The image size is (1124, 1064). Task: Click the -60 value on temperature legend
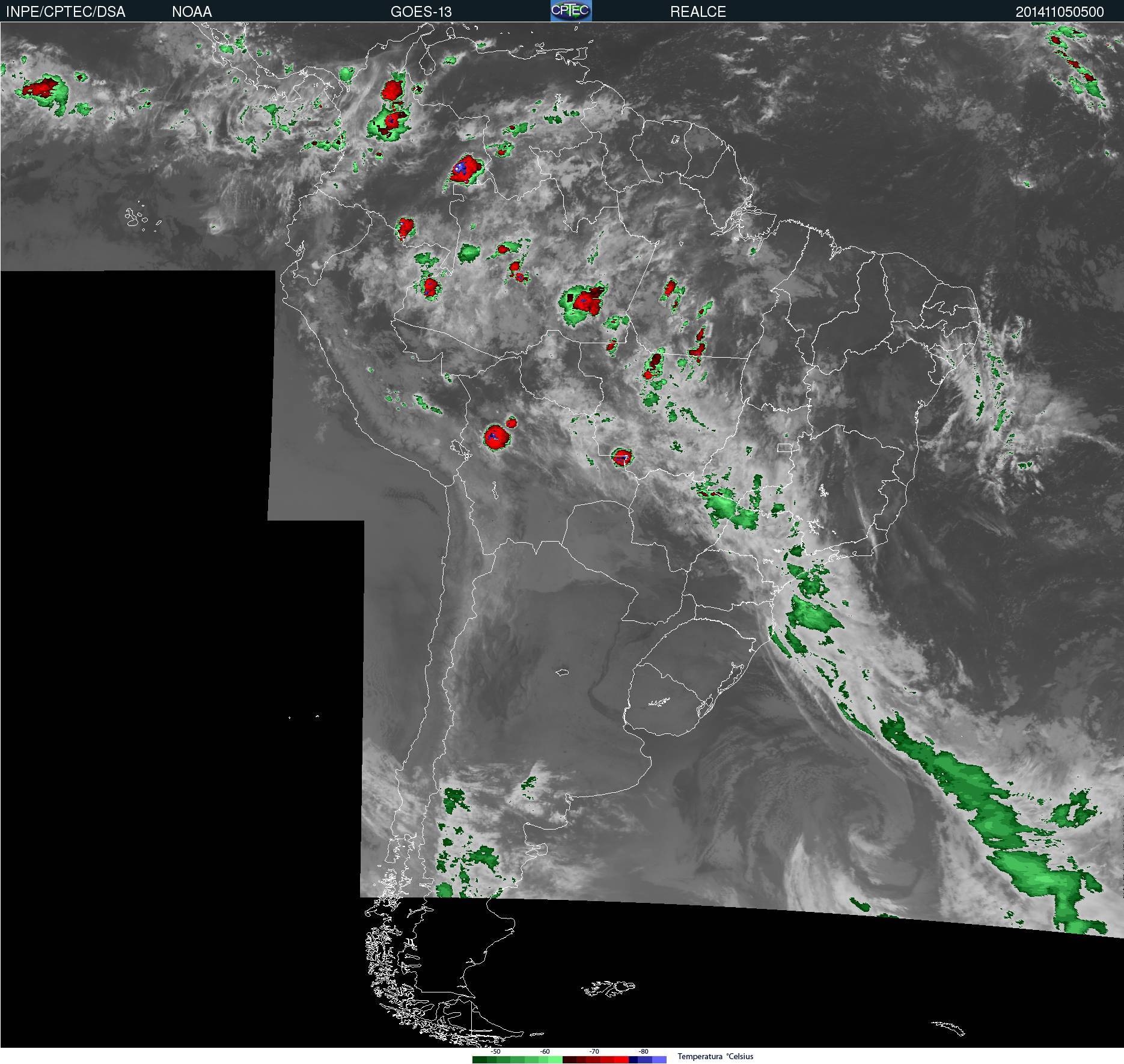point(545,1052)
